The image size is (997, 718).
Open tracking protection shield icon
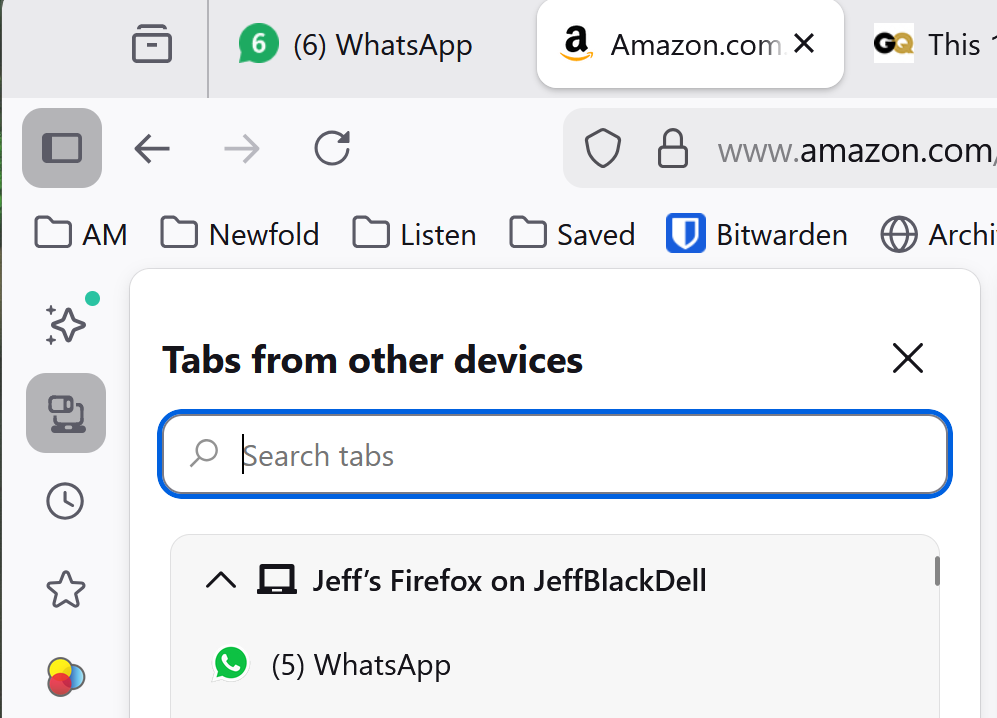click(603, 149)
